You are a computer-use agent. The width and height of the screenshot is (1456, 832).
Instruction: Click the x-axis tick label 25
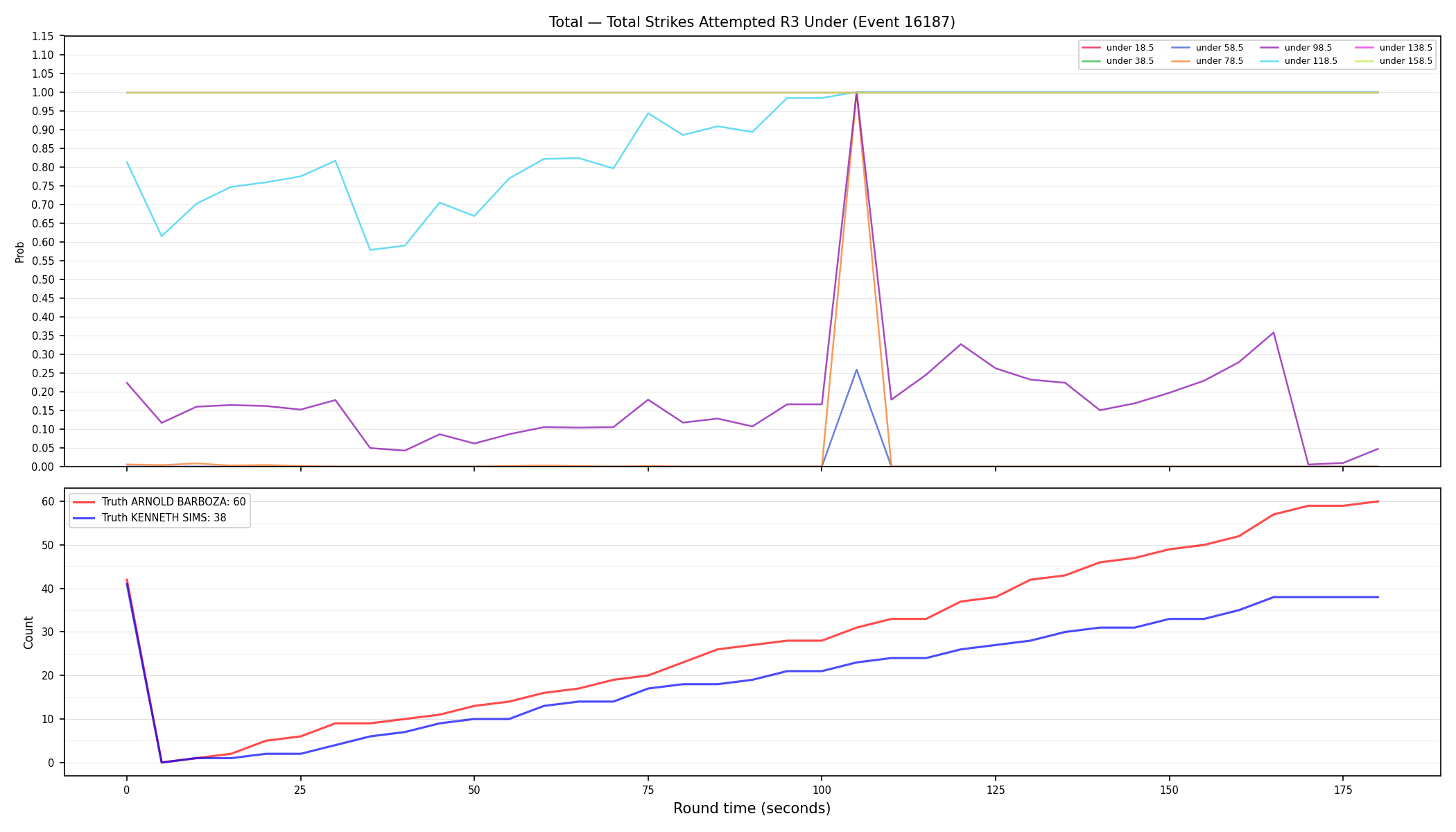point(300,790)
